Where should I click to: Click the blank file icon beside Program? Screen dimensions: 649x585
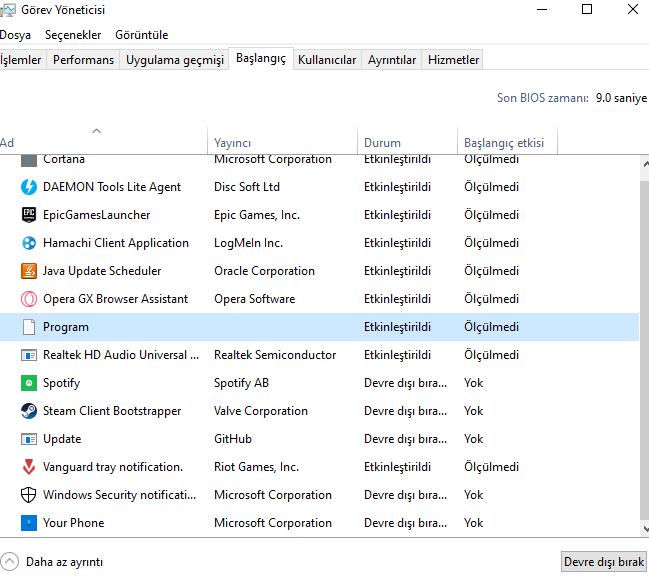pyautogui.click(x=29, y=327)
